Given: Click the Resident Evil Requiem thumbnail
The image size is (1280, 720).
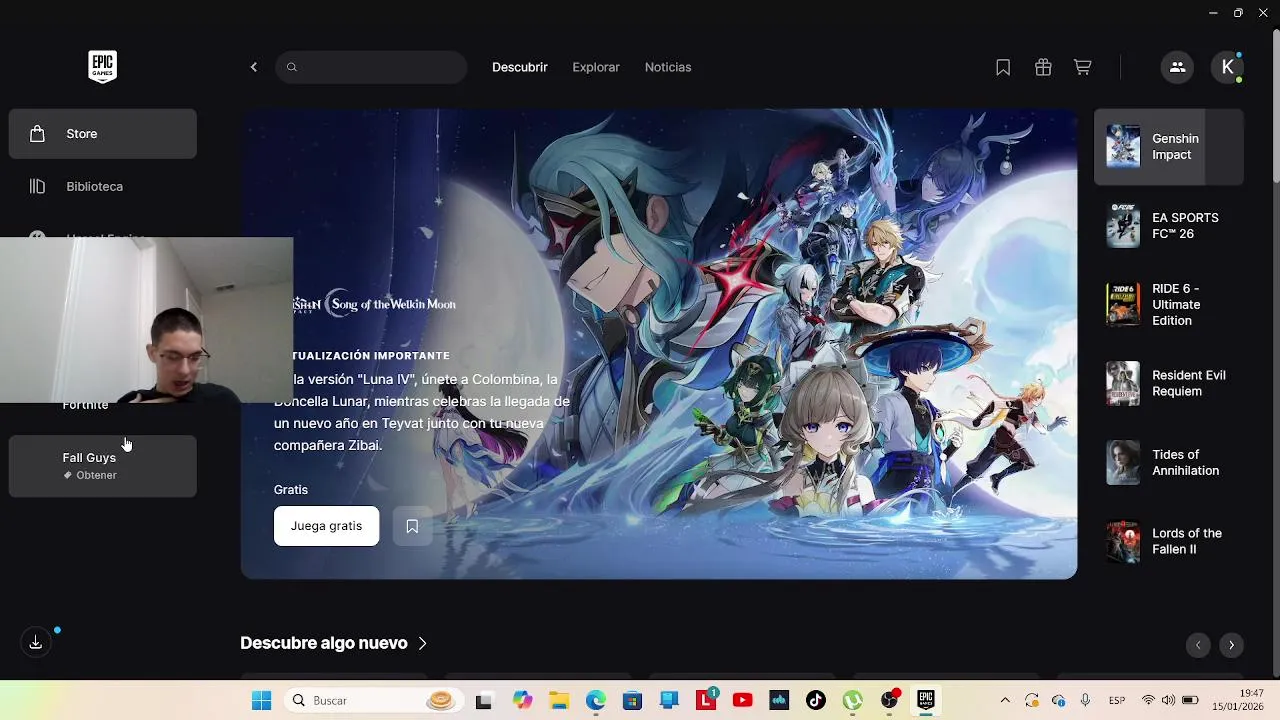Looking at the screenshot, I should [x=1123, y=383].
